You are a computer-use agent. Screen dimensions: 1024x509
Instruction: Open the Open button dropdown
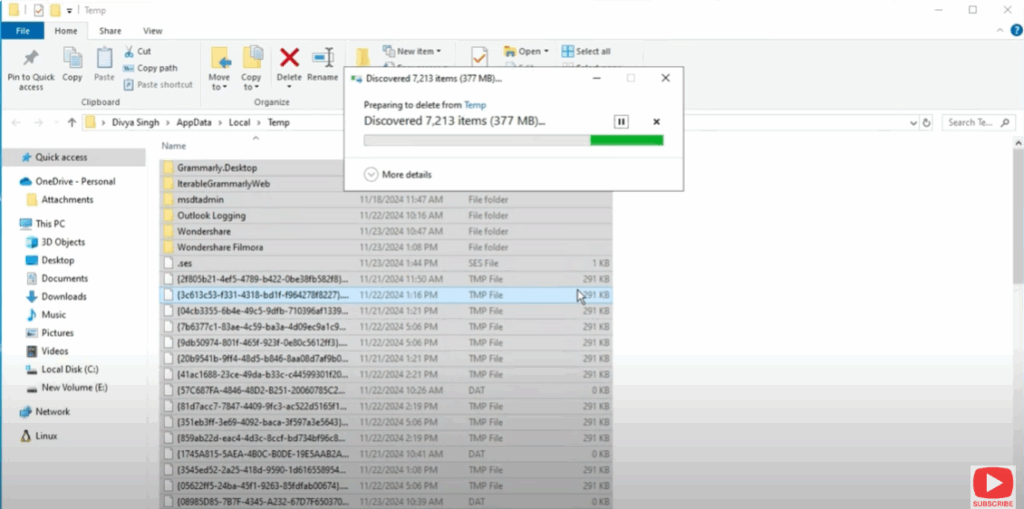point(545,51)
